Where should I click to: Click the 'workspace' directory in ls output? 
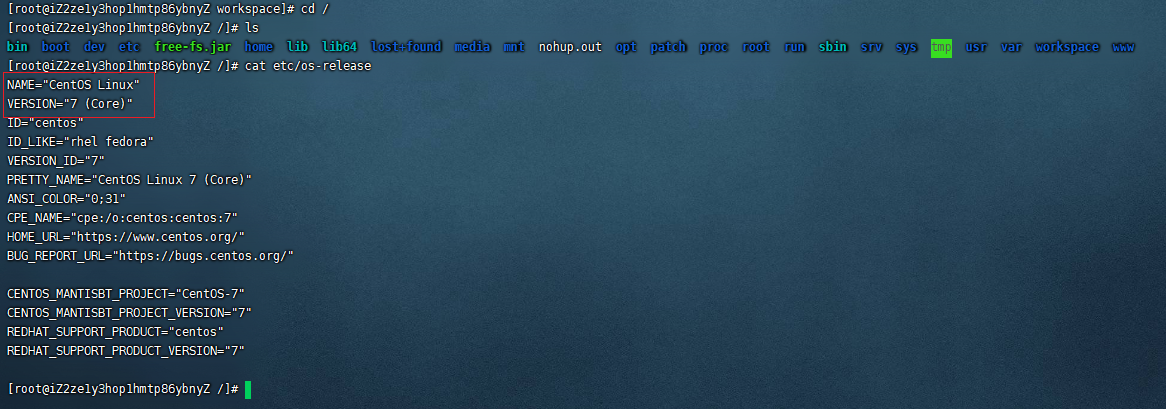(1067, 47)
